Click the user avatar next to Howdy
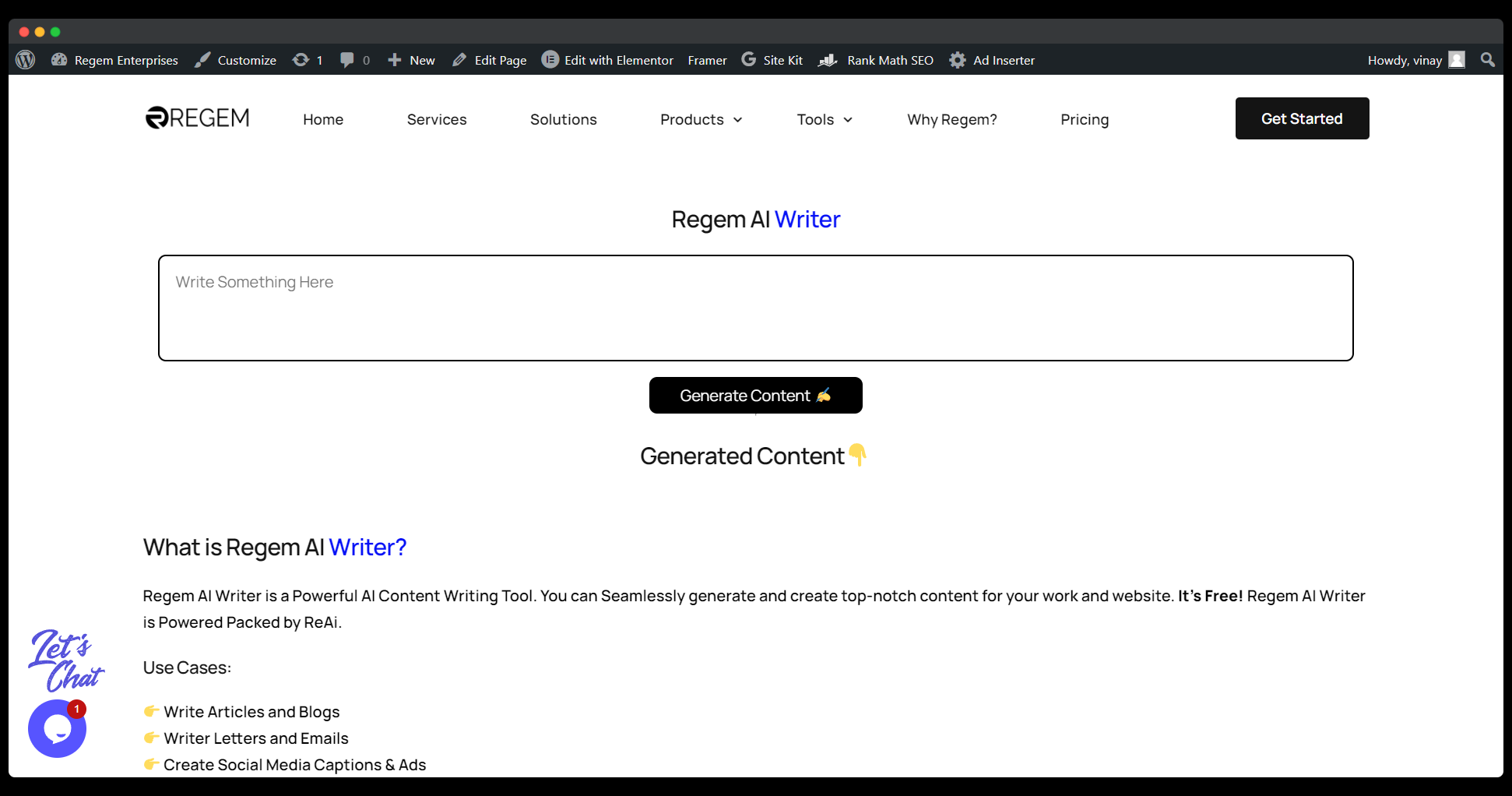Viewport: 1512px width, 796px height. tap(1457, 60)
